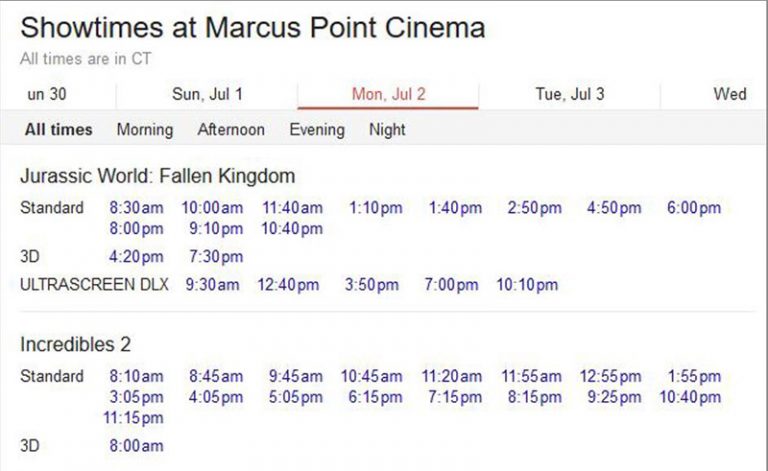Select Incredibles 2 11:15pm showtime
Viewport: 768px width, 471px height.
click(x=136, y=417)
